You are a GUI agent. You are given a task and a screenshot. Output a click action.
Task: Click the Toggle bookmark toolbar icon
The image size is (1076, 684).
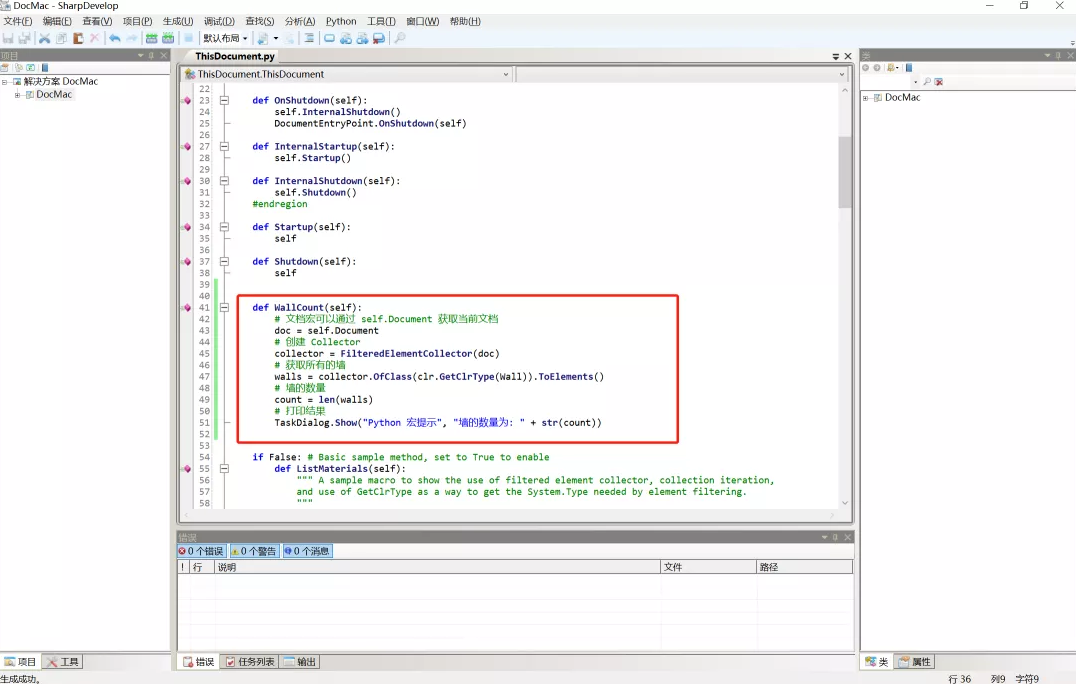point(329,38)
